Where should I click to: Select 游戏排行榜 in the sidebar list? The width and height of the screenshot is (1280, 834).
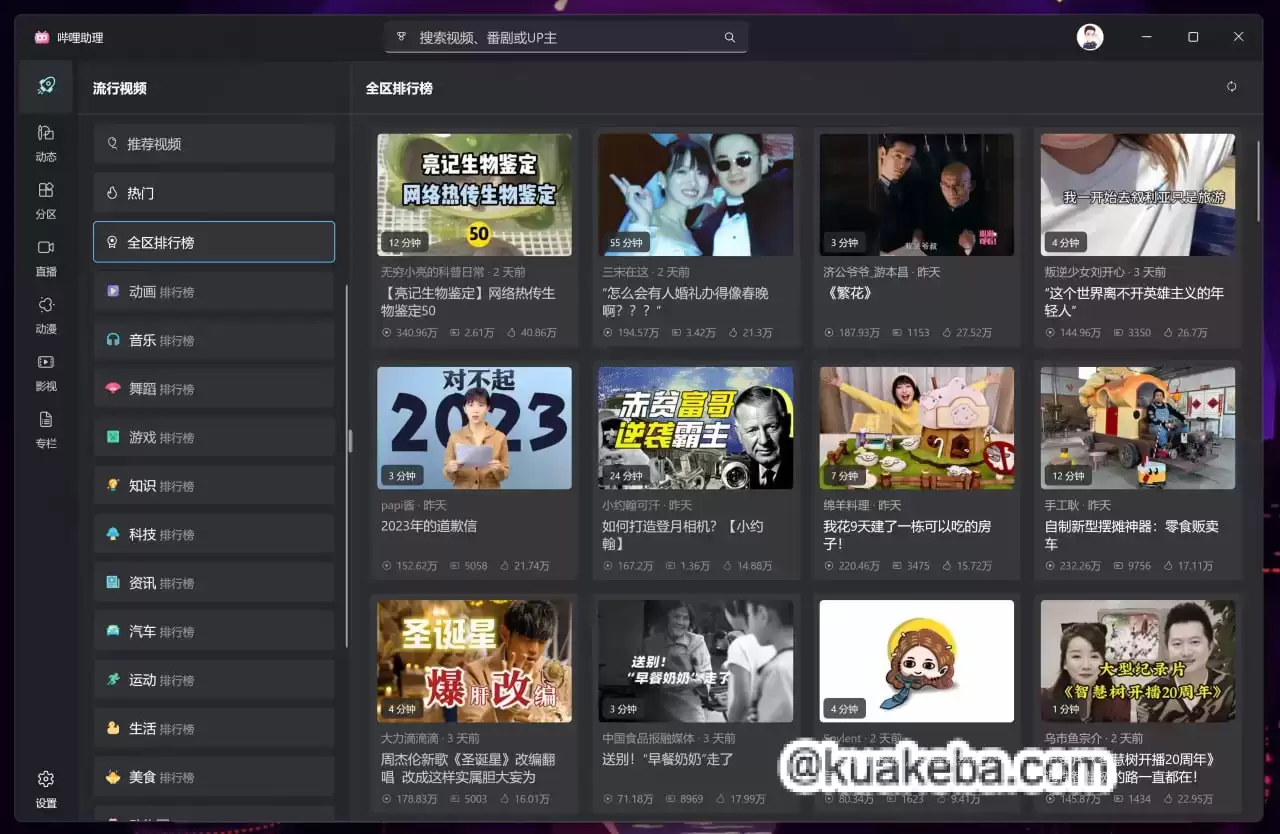pos(213,436)
